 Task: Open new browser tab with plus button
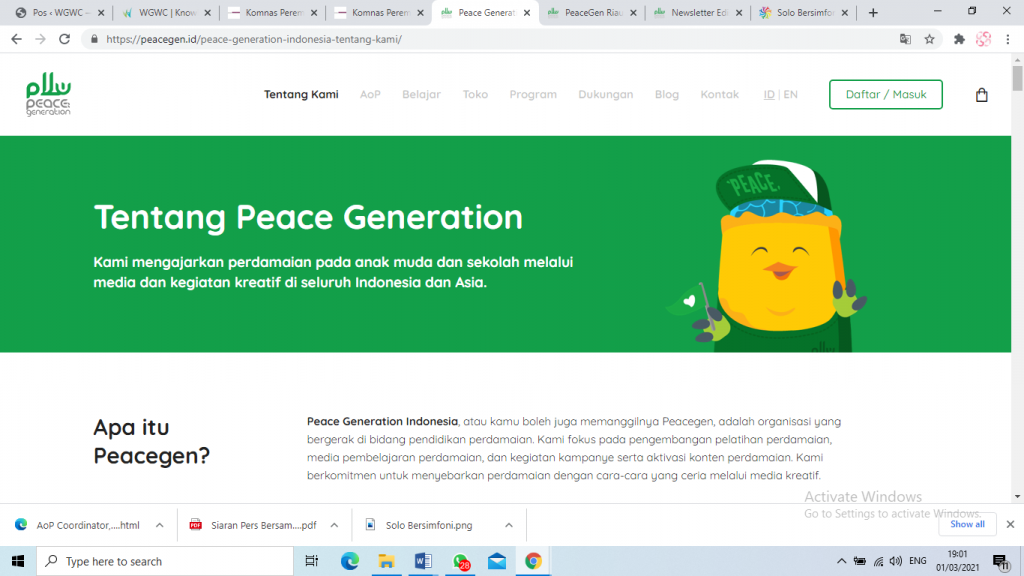tap(873, 13)
